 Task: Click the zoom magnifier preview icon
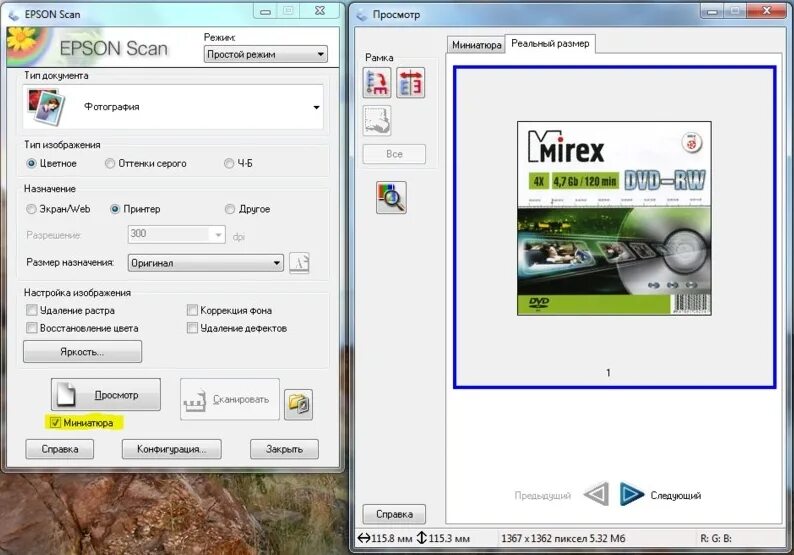[x=391, y=197]
